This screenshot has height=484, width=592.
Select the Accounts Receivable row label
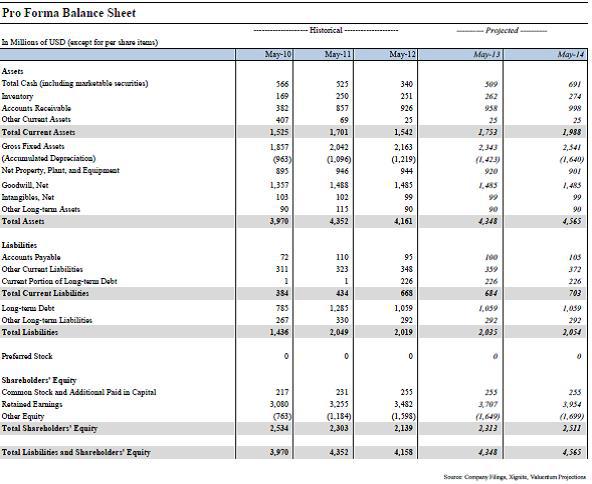click(36, 108)
